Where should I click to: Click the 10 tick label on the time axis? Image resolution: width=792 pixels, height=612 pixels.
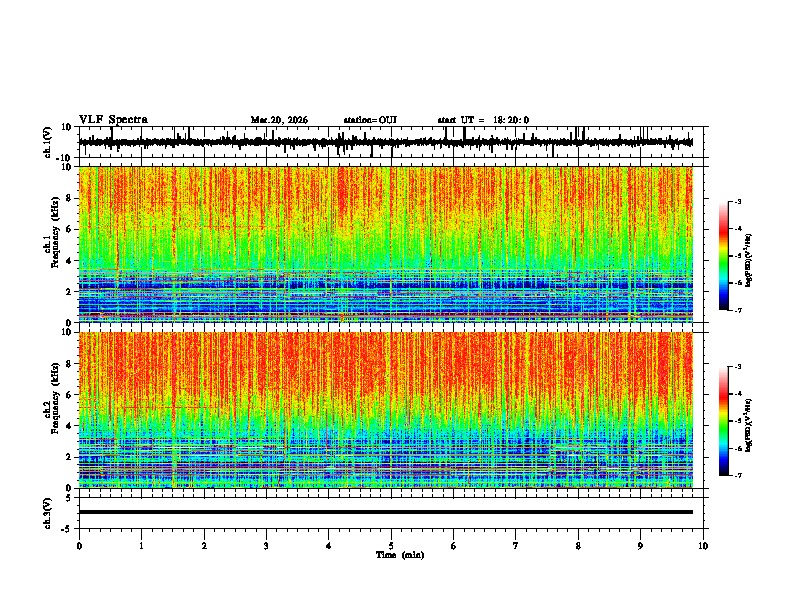point(703,546)
